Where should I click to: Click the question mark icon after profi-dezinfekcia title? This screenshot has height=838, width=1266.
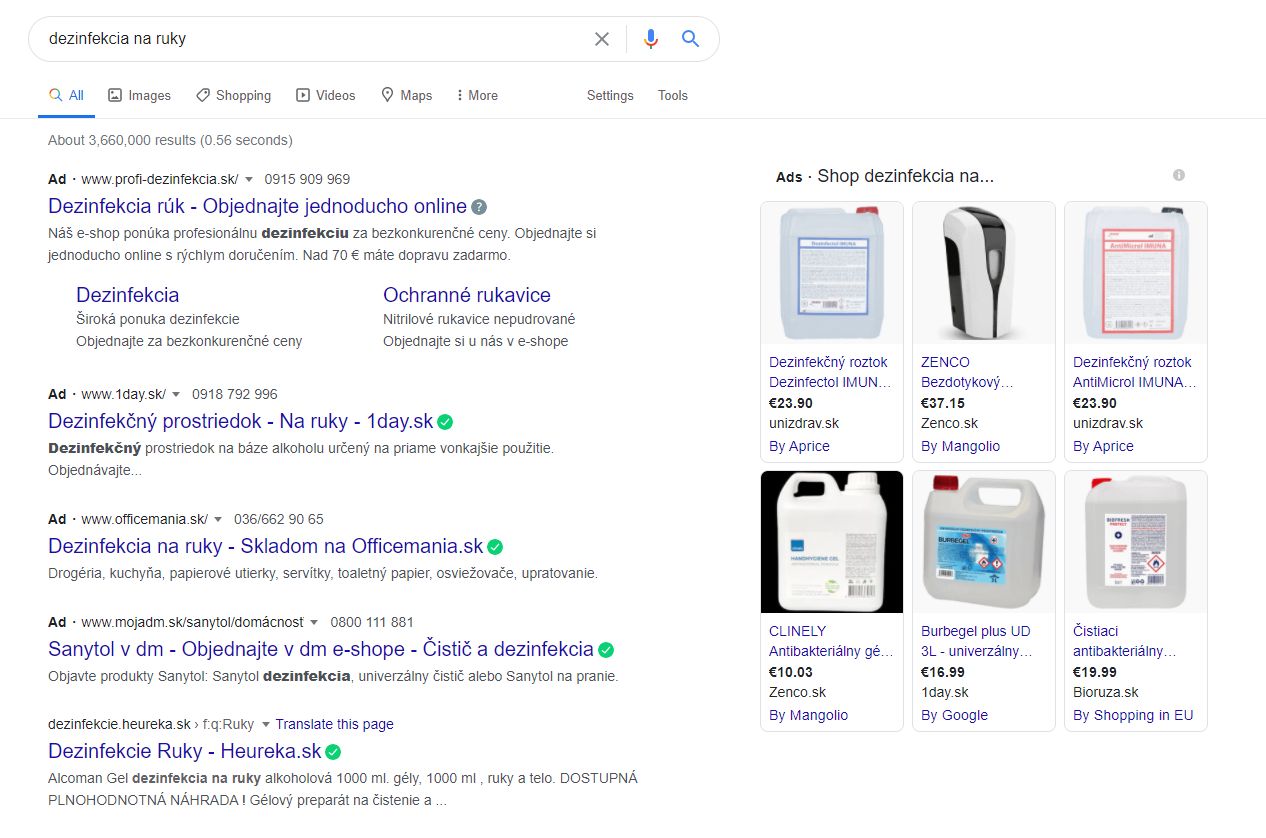(479, 207)
